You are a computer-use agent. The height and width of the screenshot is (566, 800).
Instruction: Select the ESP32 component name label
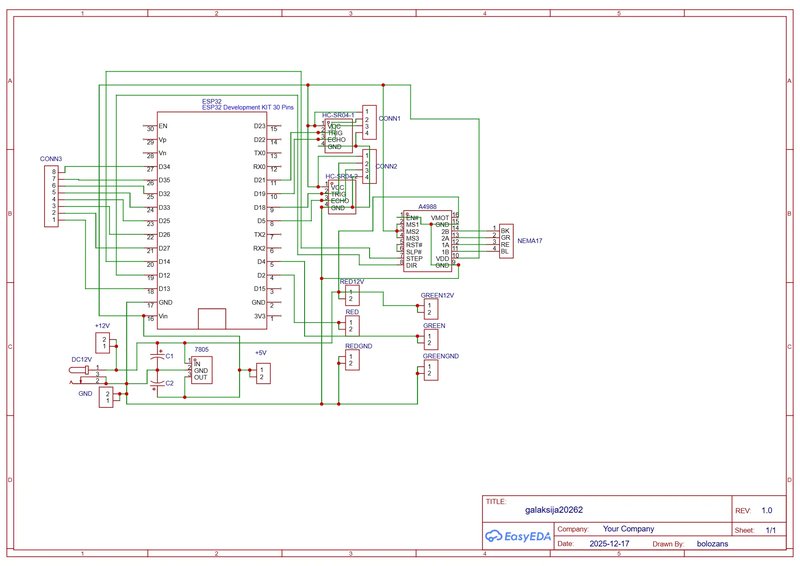coord(212,102)
